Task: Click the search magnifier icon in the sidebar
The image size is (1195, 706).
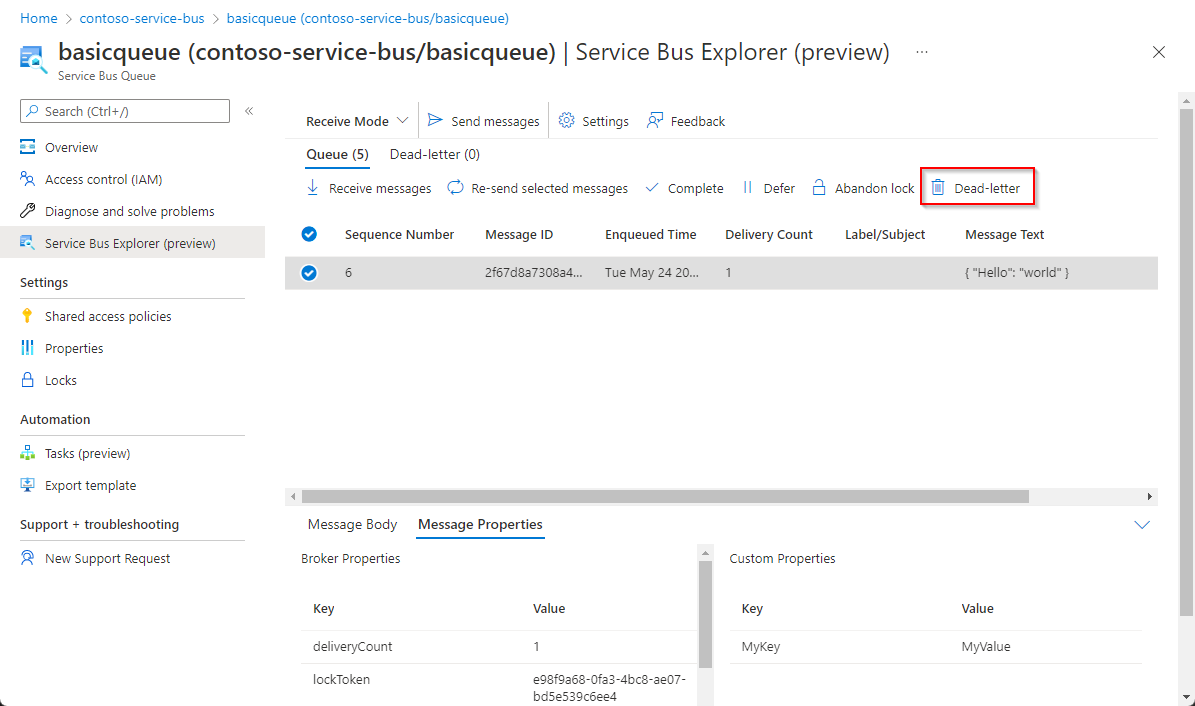Action: point(32,111)
